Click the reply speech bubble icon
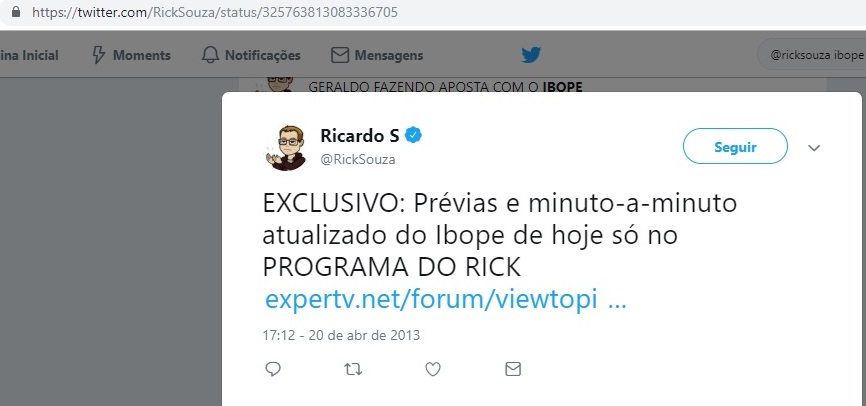 (x=273, y=369)
